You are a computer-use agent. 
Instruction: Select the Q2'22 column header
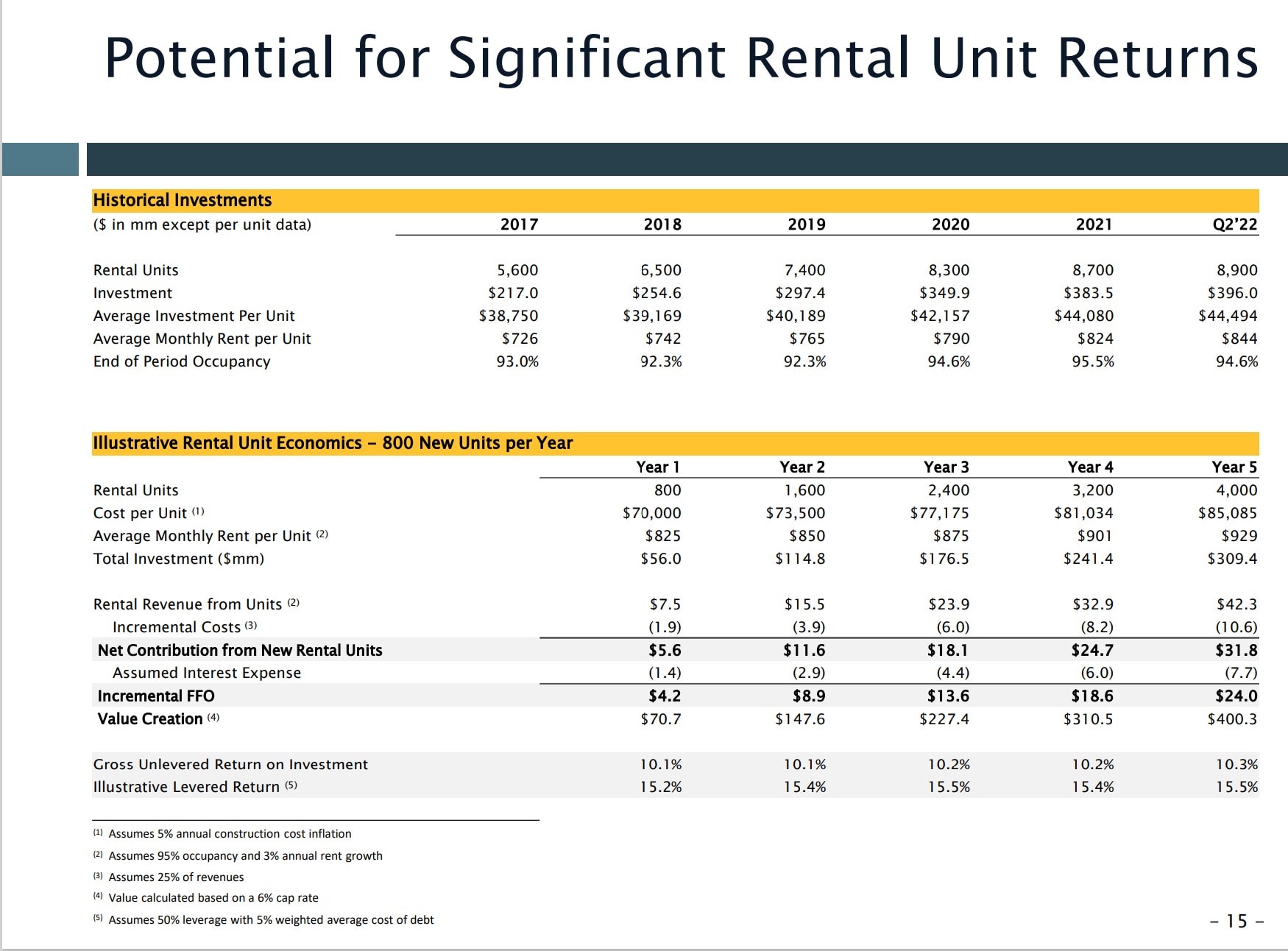[1235, 225]
